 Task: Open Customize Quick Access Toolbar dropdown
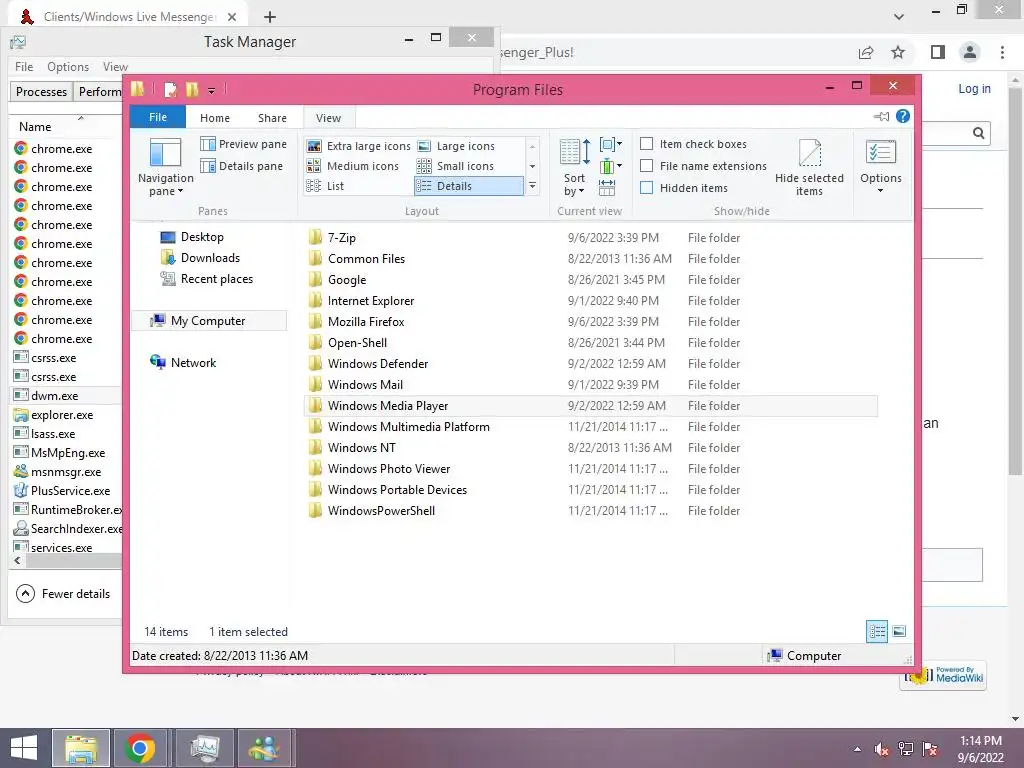pos(211,91)
